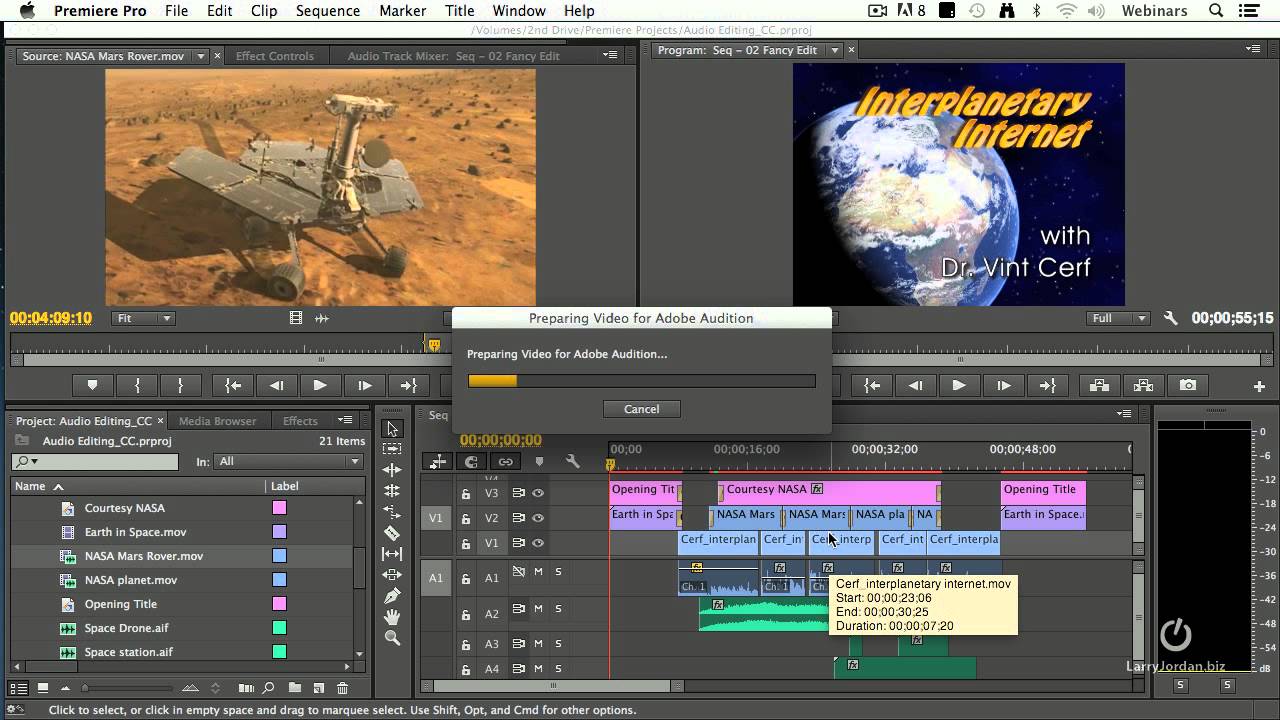Screen dimensions: 1280x720
Task: Click the Courtesy NASA pink label swatch
Action: click(x=279, y=508)
